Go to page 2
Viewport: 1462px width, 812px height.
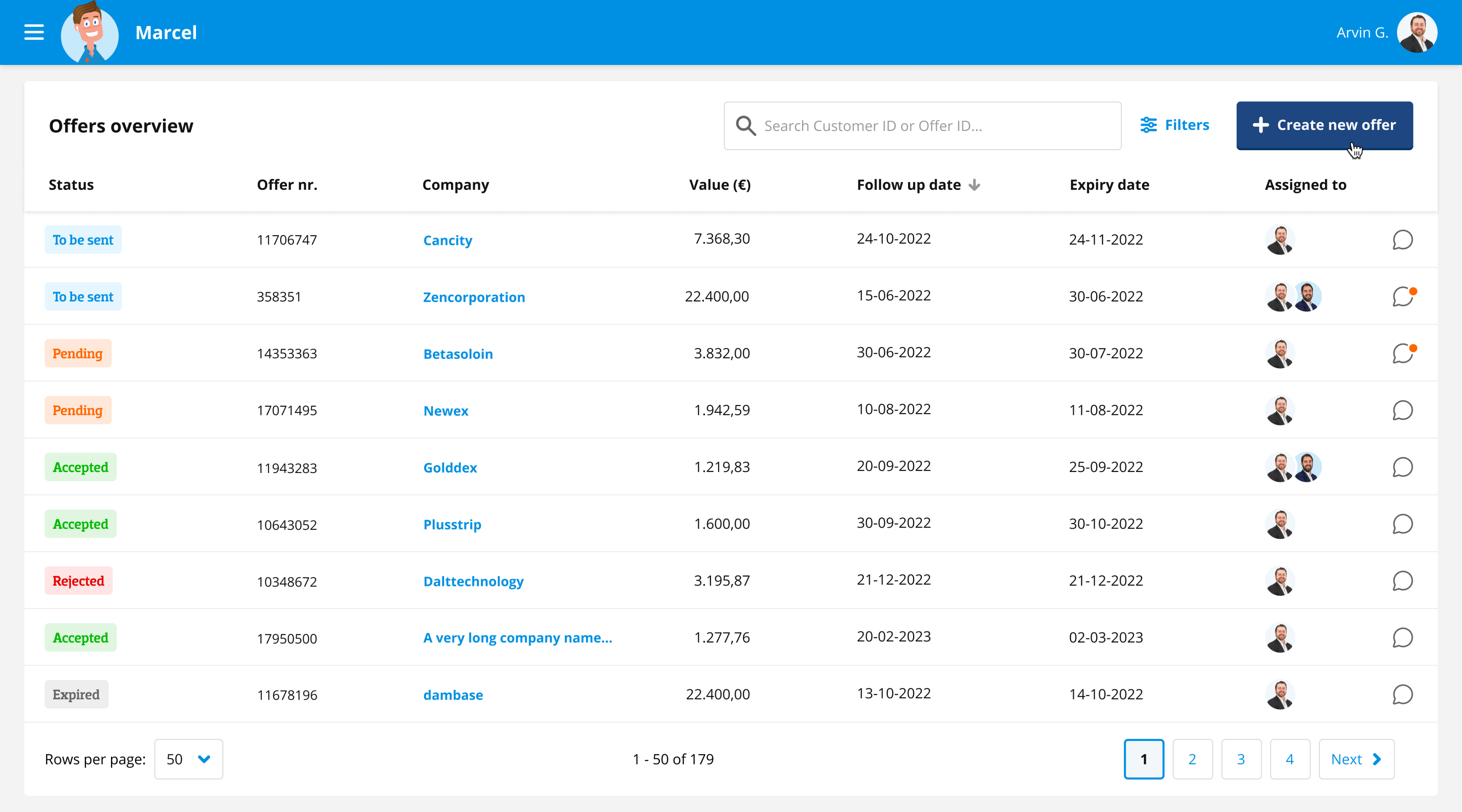point(1193,759)
